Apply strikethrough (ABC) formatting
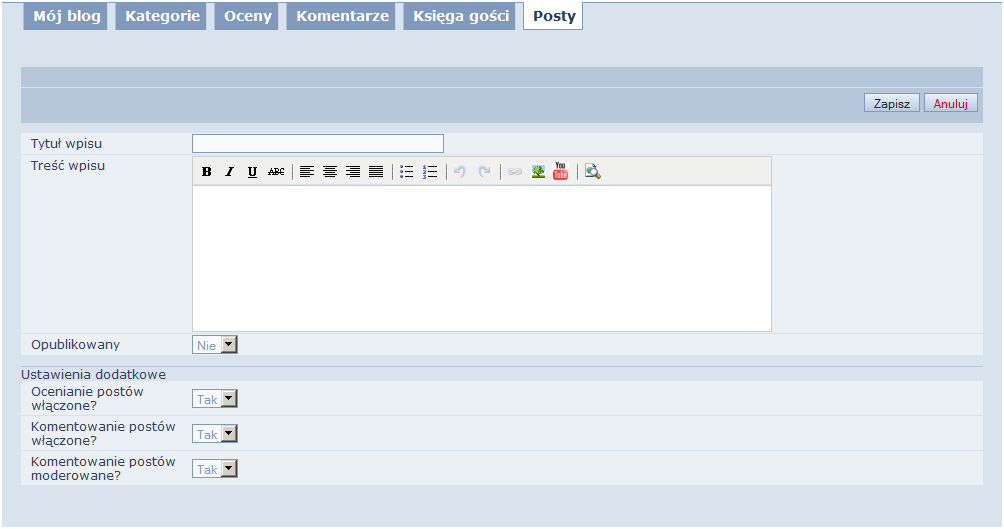This screenshot has width=1004, height=529. pyautogui.click(x=276, y=172)
